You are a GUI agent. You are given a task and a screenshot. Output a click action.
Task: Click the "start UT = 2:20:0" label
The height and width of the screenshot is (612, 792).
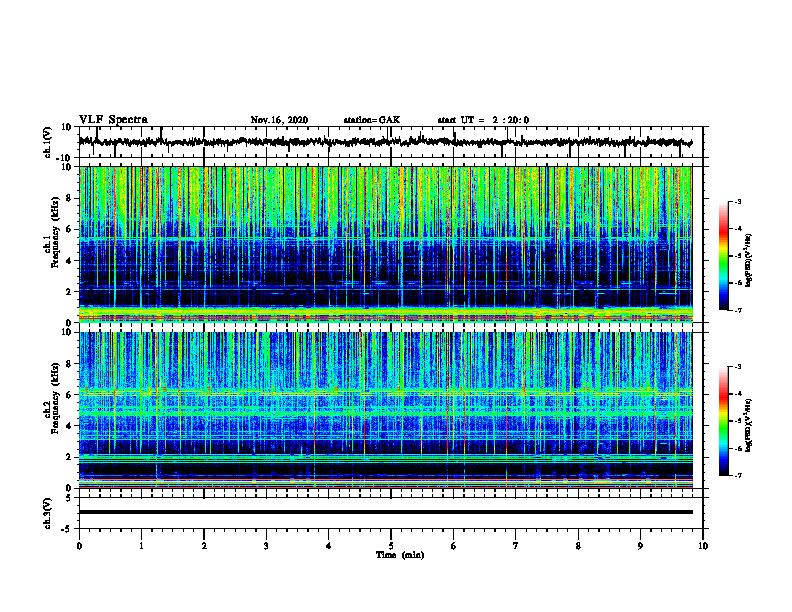[483, 120]
